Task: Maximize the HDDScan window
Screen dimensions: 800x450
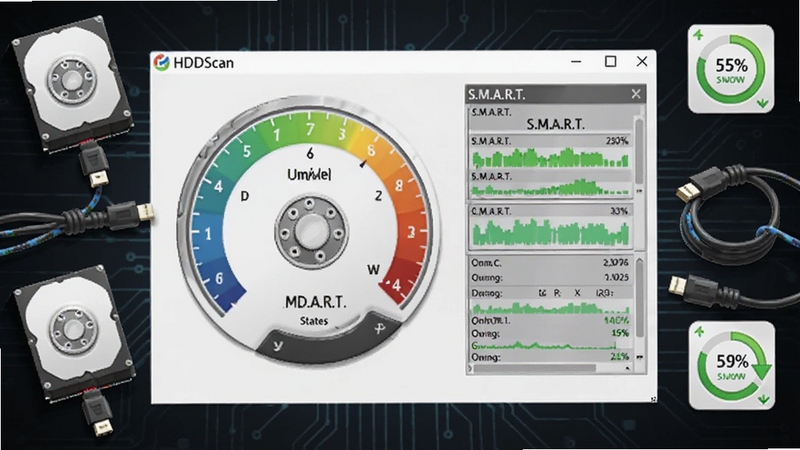Action: (x=610, y=62)
